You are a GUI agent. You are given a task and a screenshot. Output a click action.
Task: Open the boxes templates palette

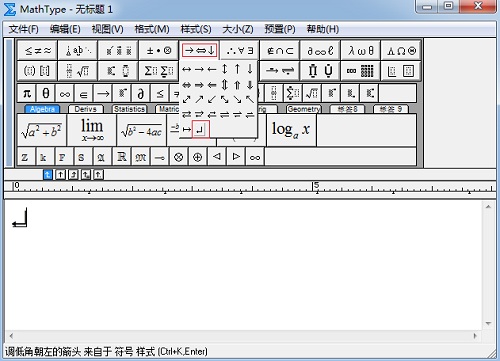coord(401,71)
